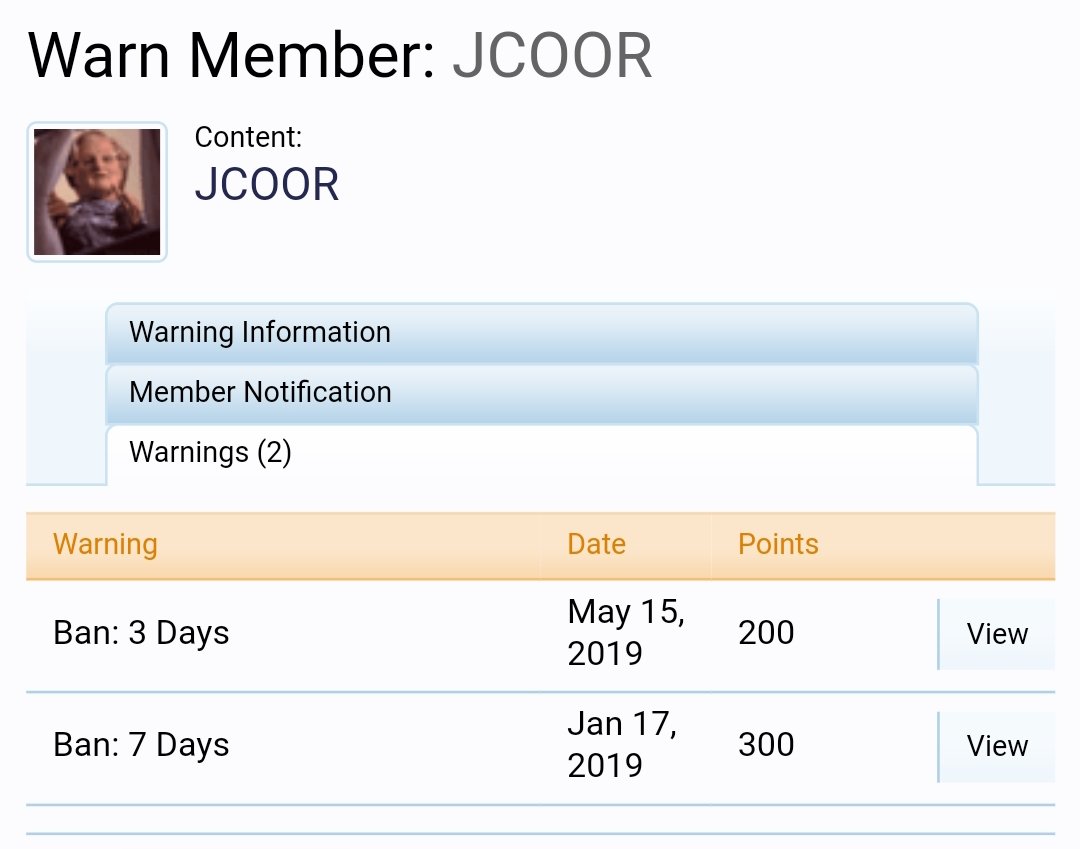Image resolution: width=1080 pixels, height=849 pixels.
Task: Expand the Warning Information section
Action: click(541, 333)
